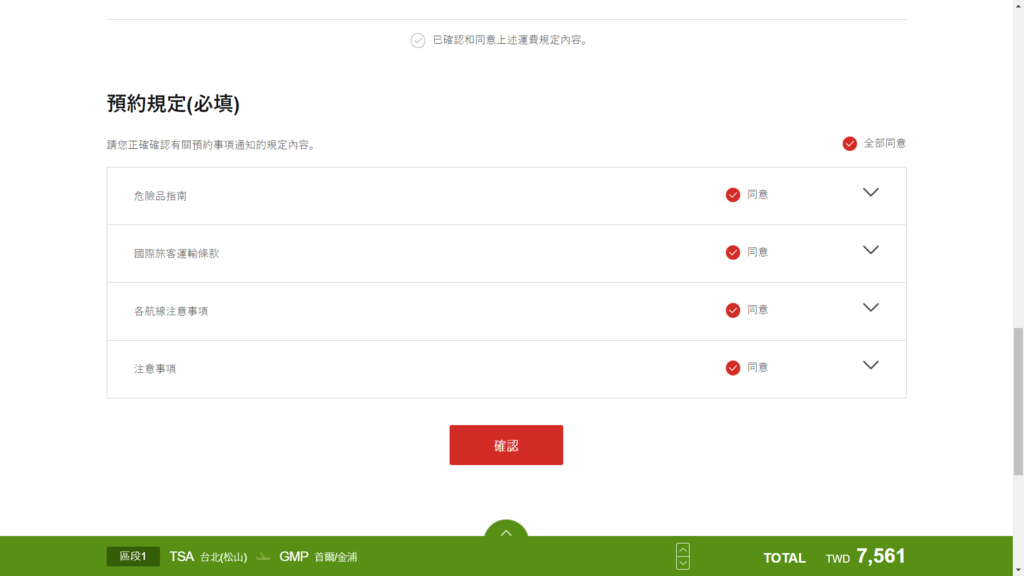Click the TWD 7,561 total amount
Image resolution: width=1024 pixels, height=576 pixels.
click(x=865, y=556)
